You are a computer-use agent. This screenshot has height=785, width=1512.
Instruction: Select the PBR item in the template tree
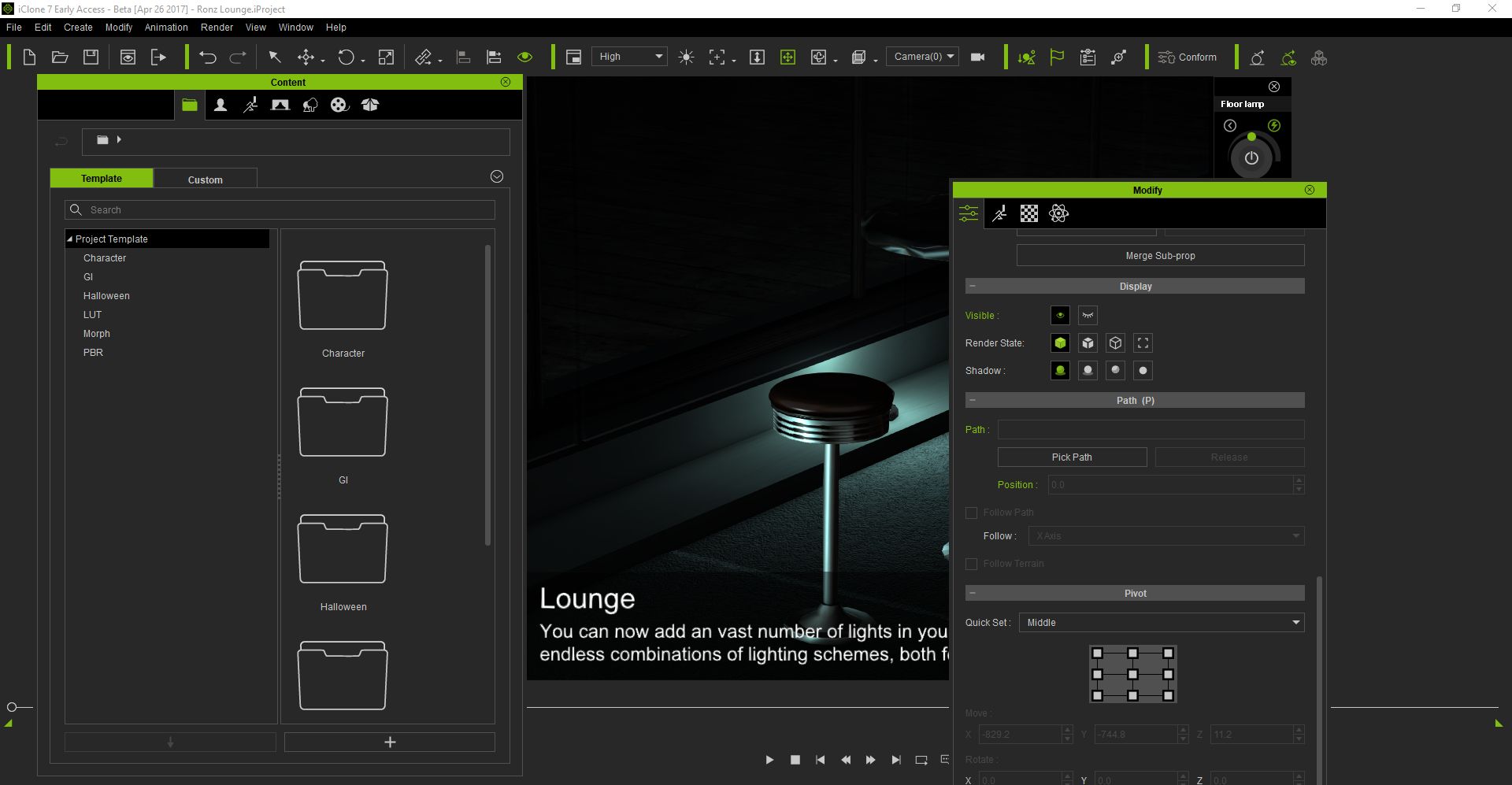pos(93,352)
